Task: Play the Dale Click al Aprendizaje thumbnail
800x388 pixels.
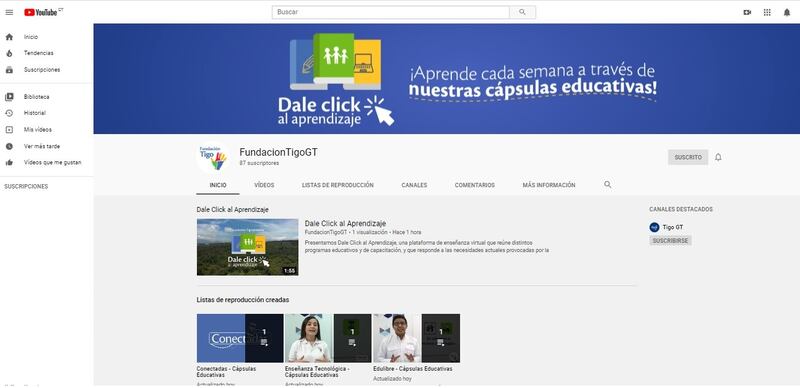Action: point(247,247)
